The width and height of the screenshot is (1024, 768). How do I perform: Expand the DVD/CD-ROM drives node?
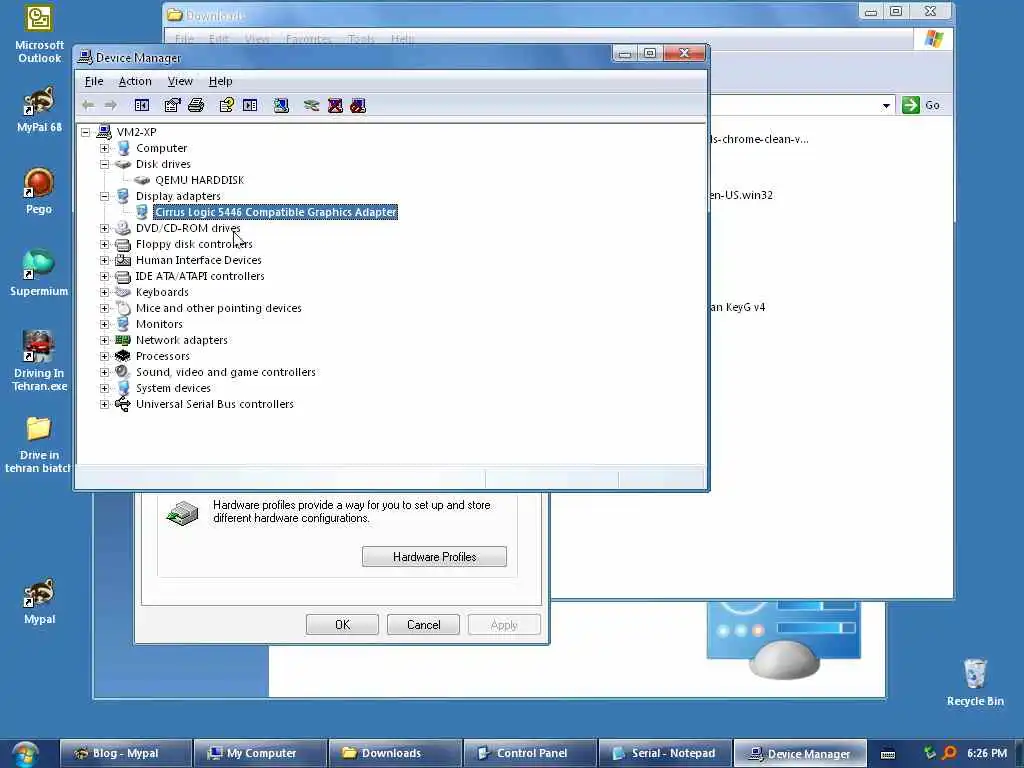point(104,228)
